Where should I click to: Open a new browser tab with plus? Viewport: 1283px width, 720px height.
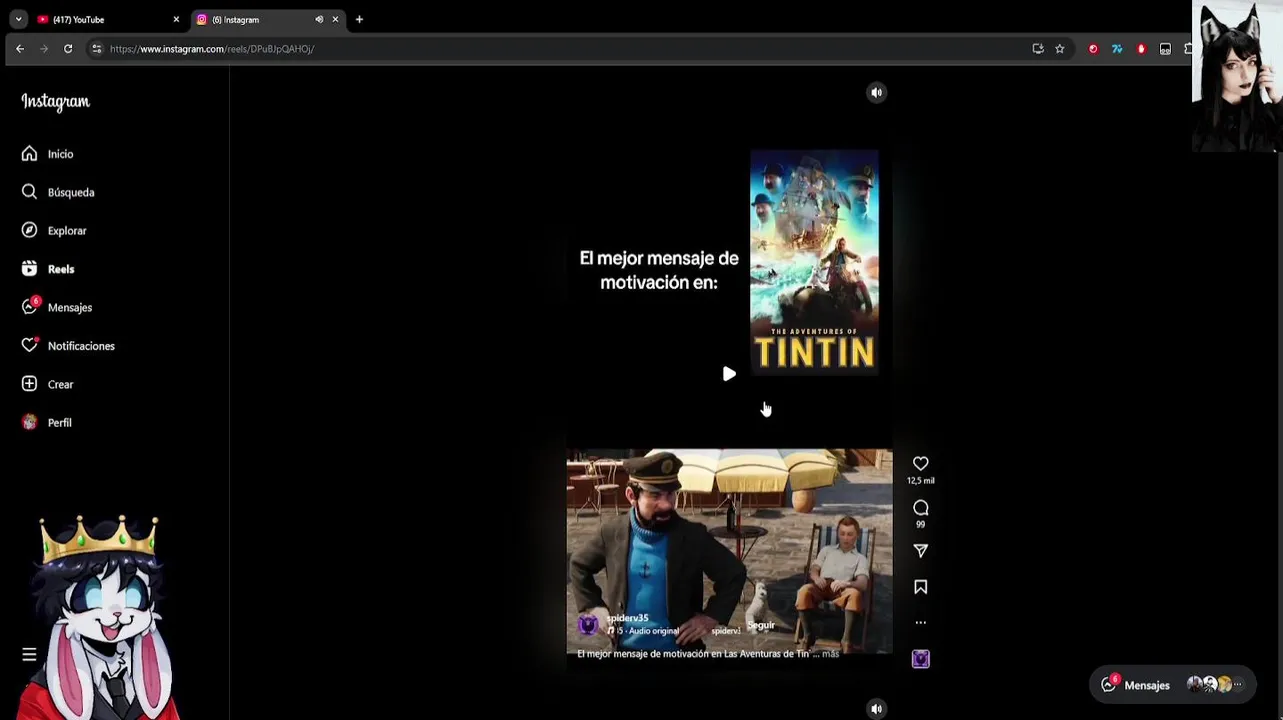(359, 19)
